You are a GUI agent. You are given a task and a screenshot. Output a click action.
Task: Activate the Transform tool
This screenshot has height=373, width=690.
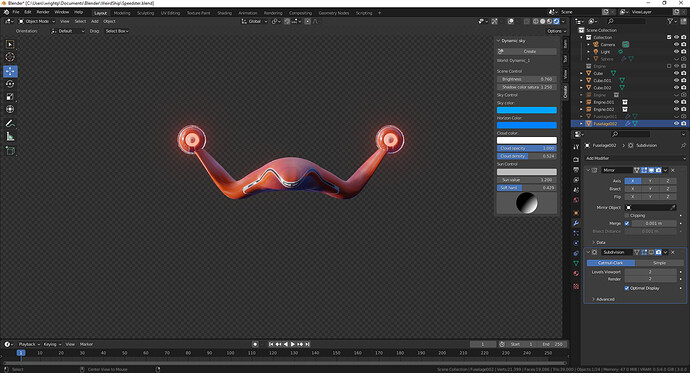pos(10,109)
